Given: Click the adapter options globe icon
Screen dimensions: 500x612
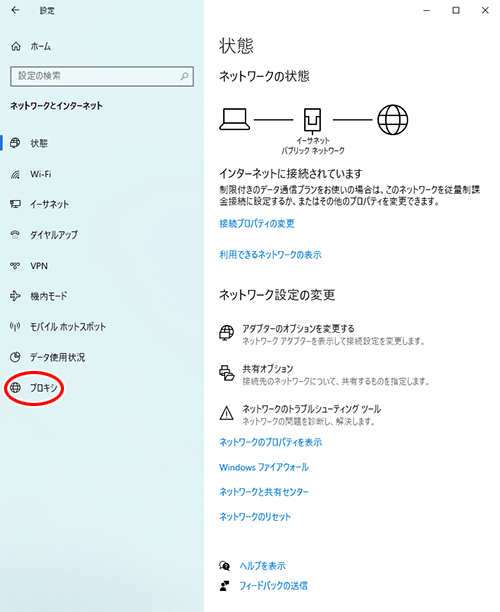Looking at the screenshot, I should 226,333.
